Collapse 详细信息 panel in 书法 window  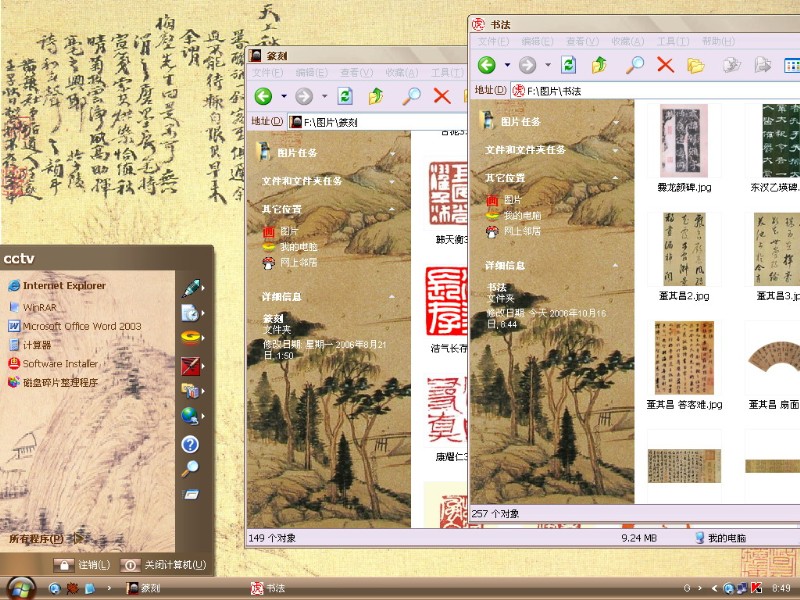click(616, 265)
